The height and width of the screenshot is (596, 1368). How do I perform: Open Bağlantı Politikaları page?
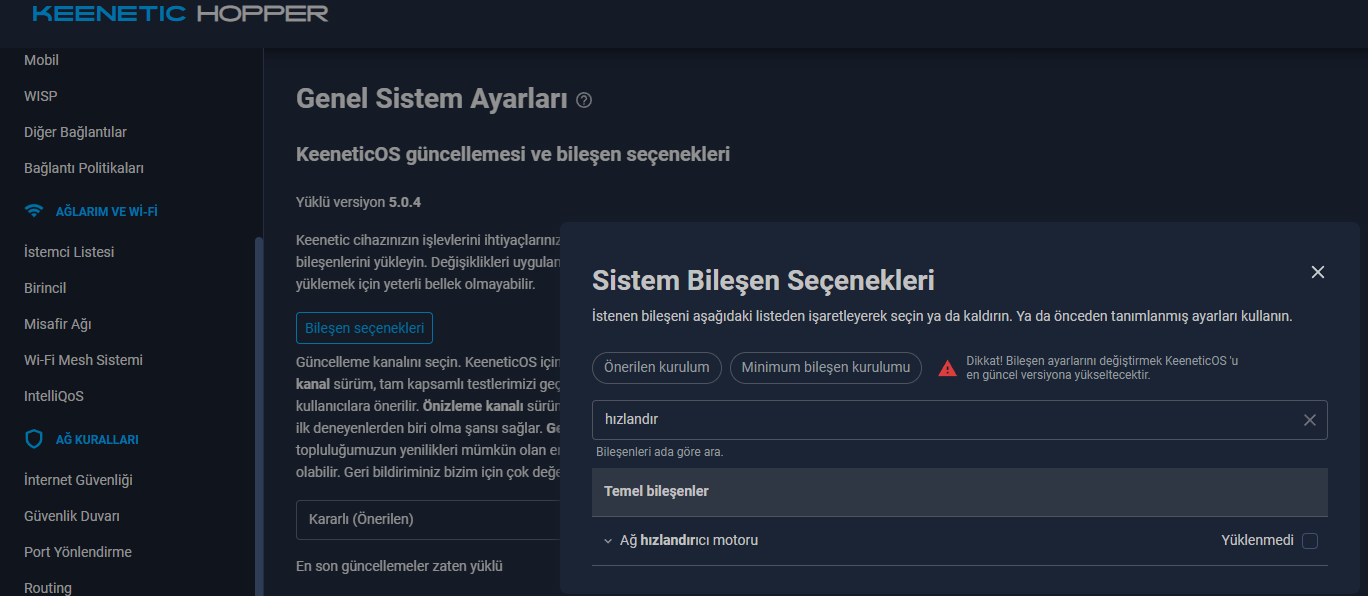pyautogui.click(x=84, y=168)
